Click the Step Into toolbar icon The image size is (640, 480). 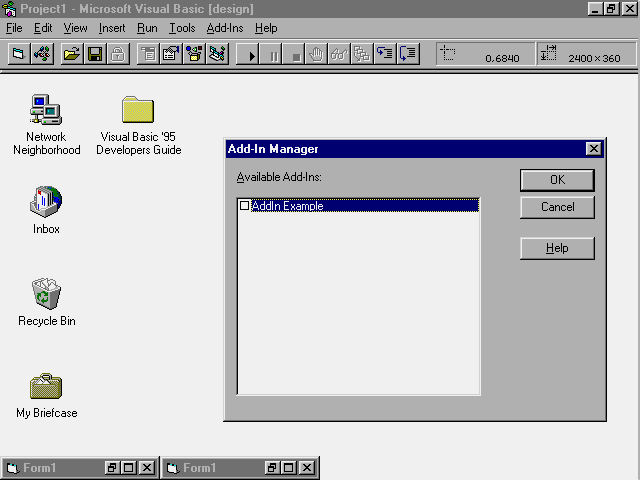point(386,53)
